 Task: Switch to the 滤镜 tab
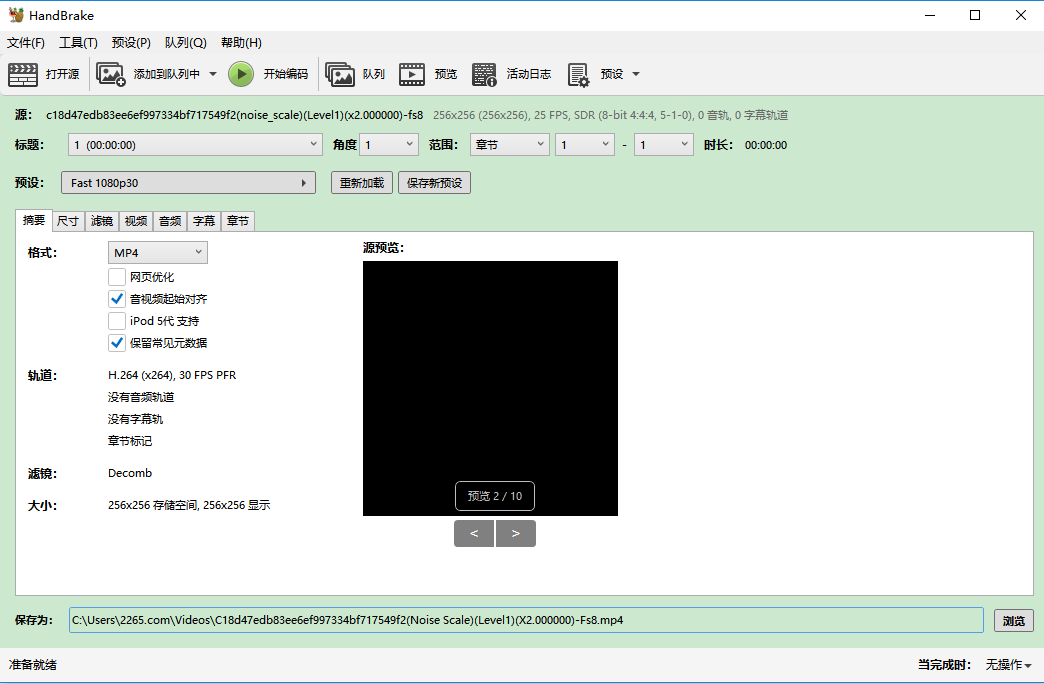coord(101,221)
